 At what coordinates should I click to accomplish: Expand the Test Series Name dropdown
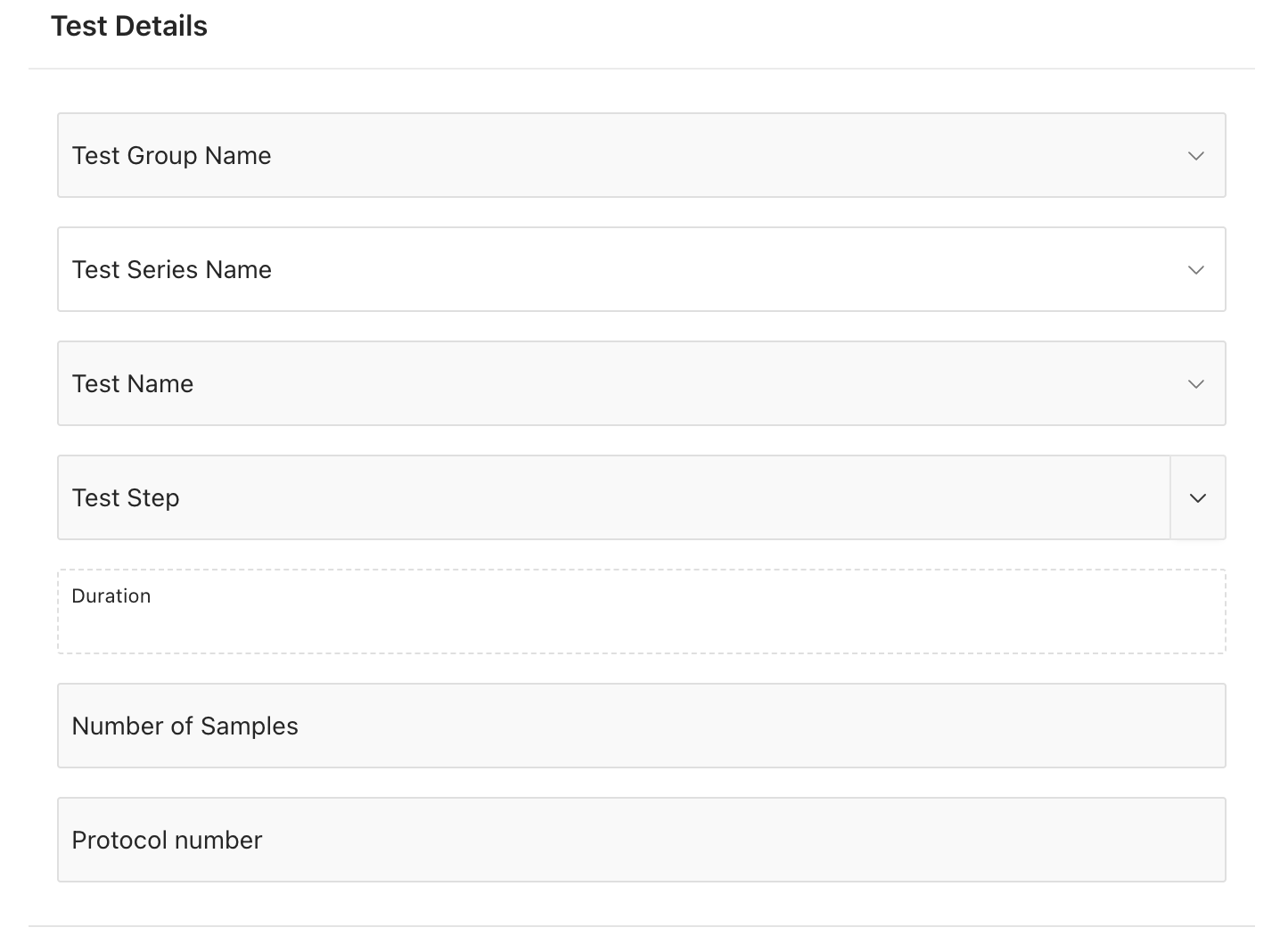click(624, 270)
